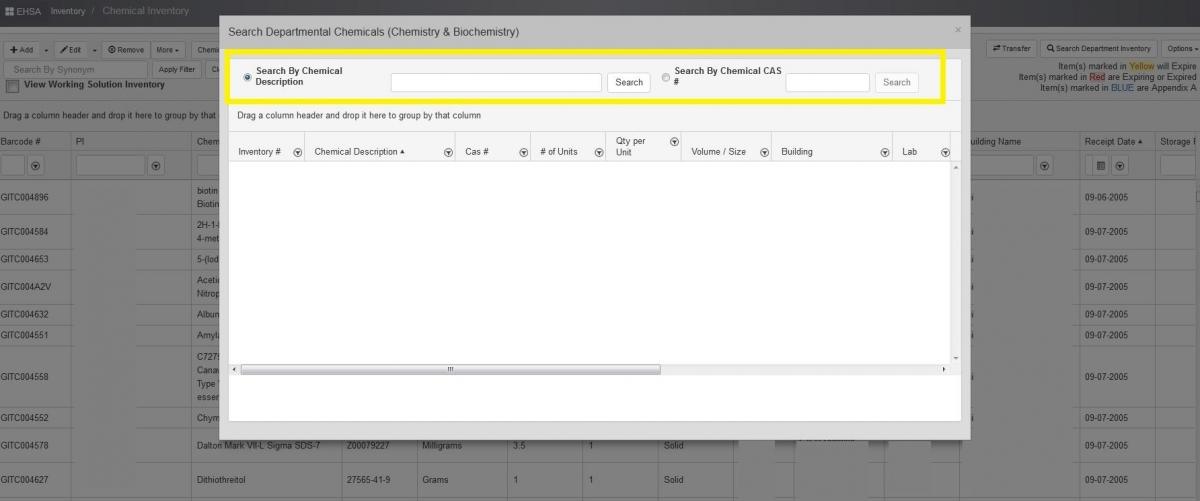1200x501 pixels.
Task: Expand the dropdown arrow beside Add
Action: (x=42, y=49)
